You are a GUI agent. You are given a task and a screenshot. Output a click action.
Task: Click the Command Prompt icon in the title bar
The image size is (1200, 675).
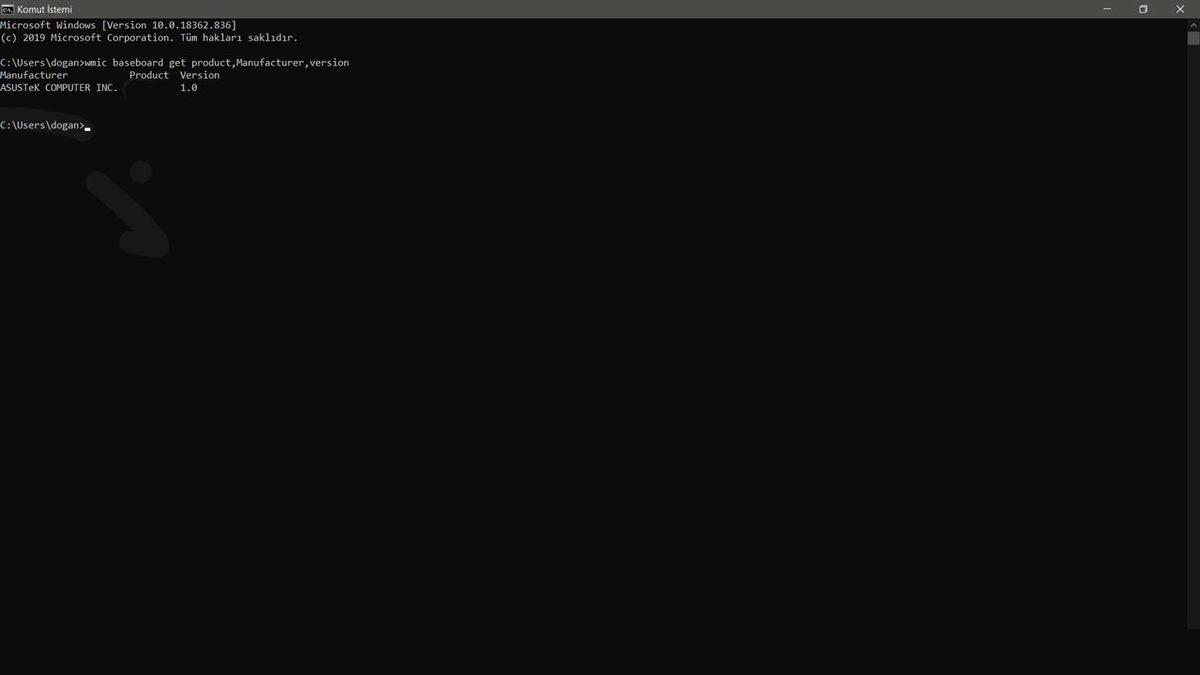pos(10,8)
